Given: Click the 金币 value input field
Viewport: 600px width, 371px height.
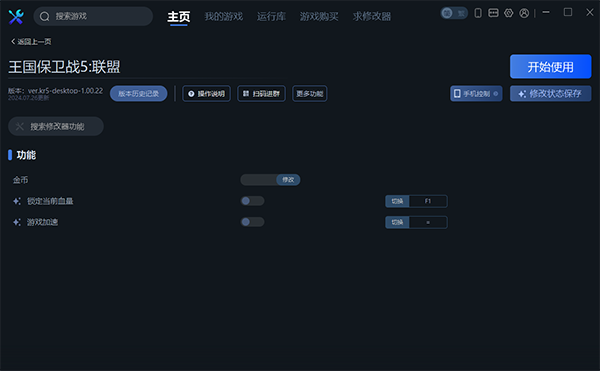Looking at the screenshot, I should [x=259, y=180].
